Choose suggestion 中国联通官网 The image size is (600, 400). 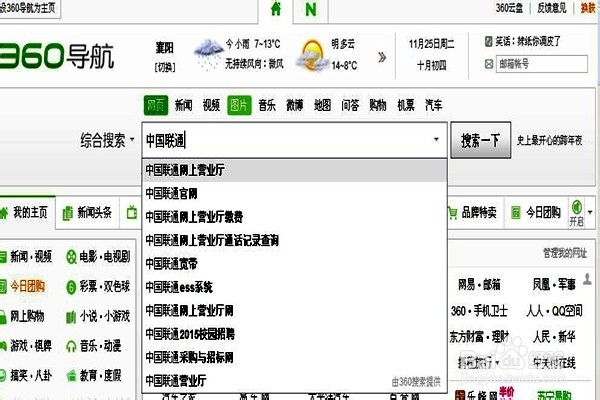click(295, 194)
